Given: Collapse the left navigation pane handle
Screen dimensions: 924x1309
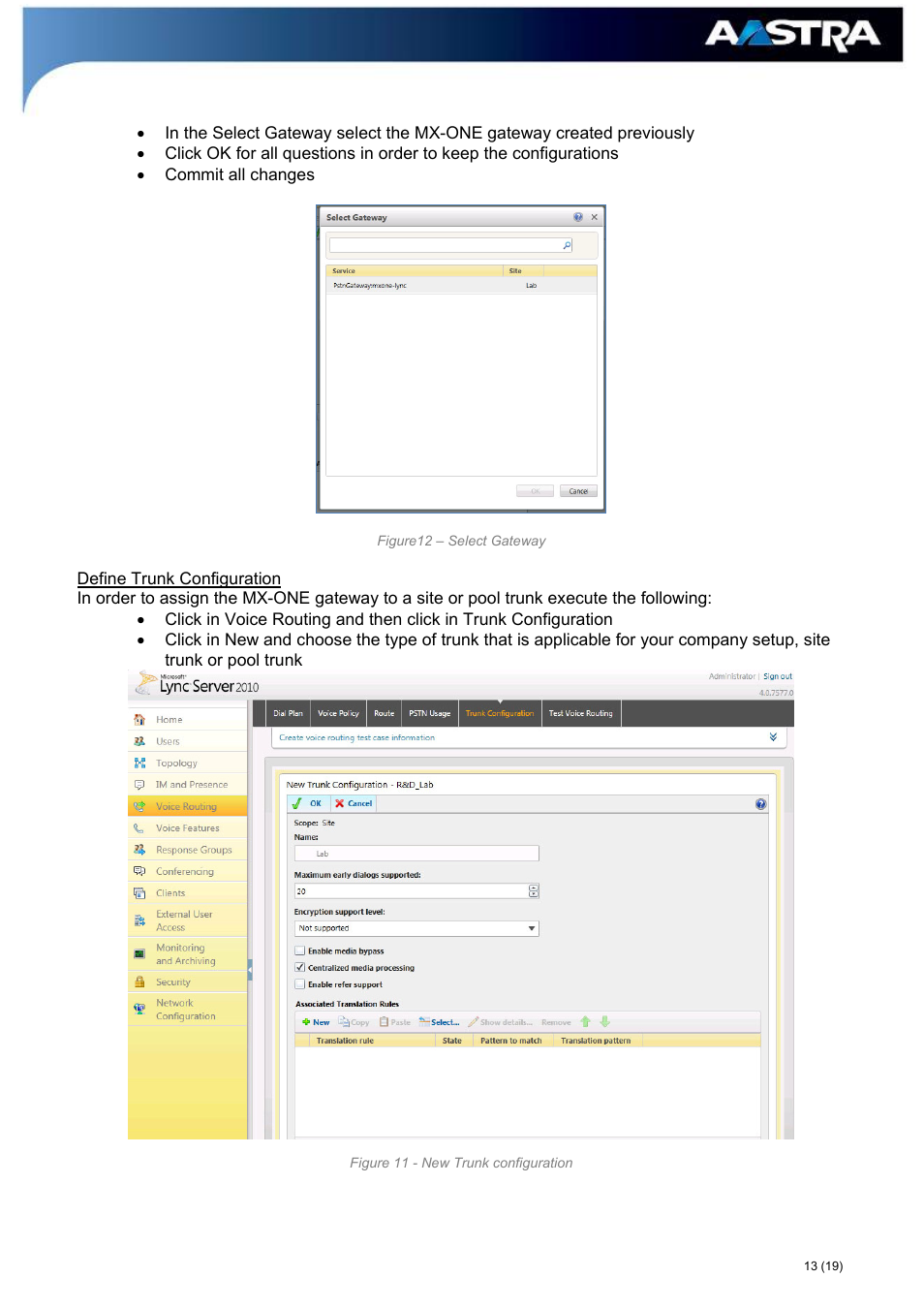Looking at the screenshot, I should (250, 969).
